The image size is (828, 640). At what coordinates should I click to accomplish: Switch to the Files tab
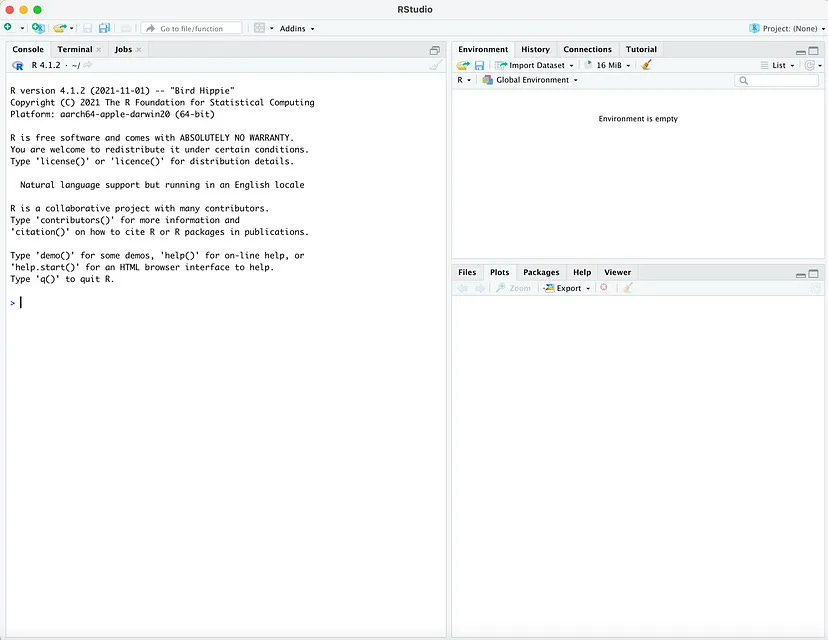467,272
